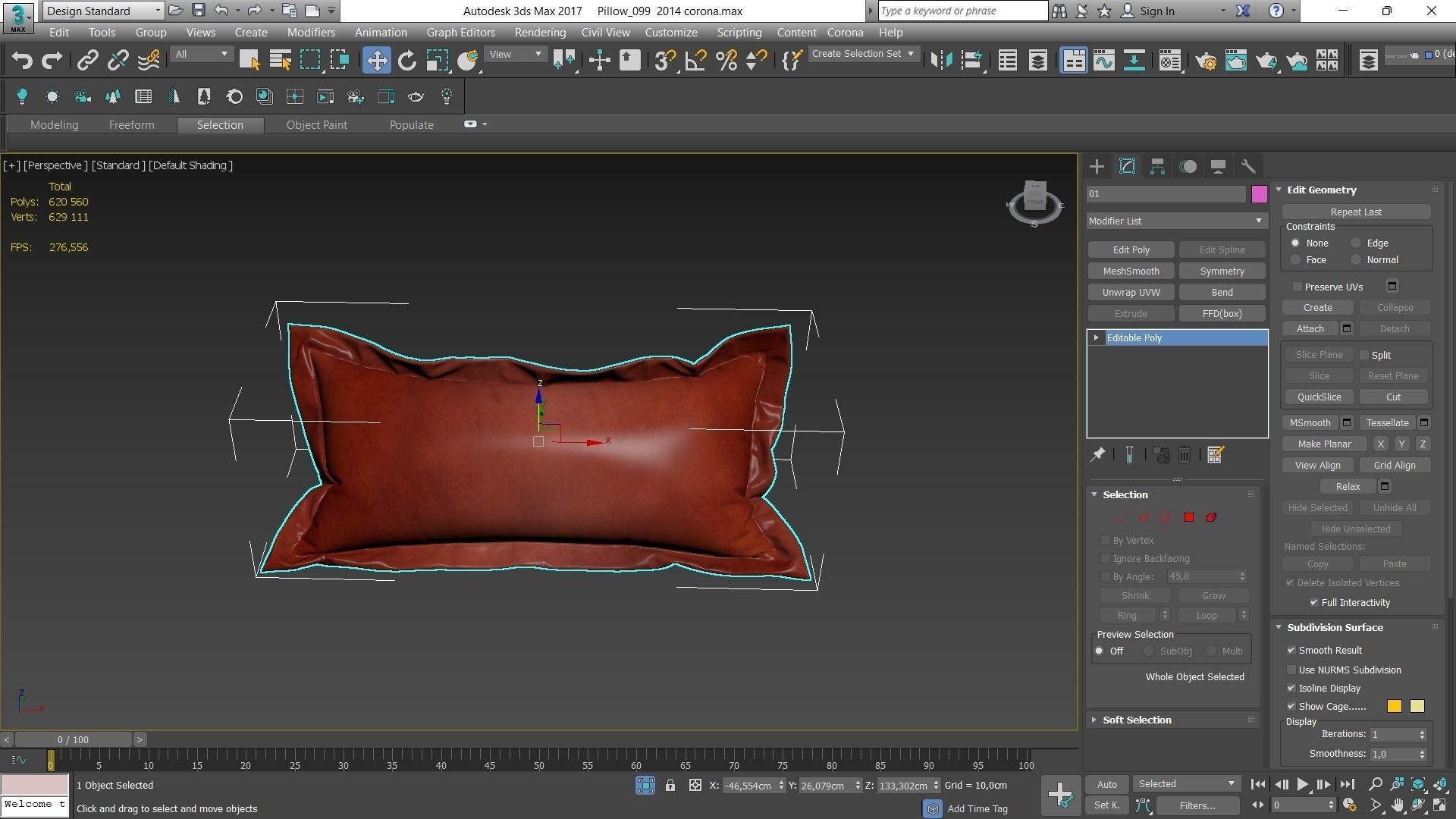This screenshot has width=1456, height=819.
Task: Remove modifier with trash icon
Action: coord(1185,455)
